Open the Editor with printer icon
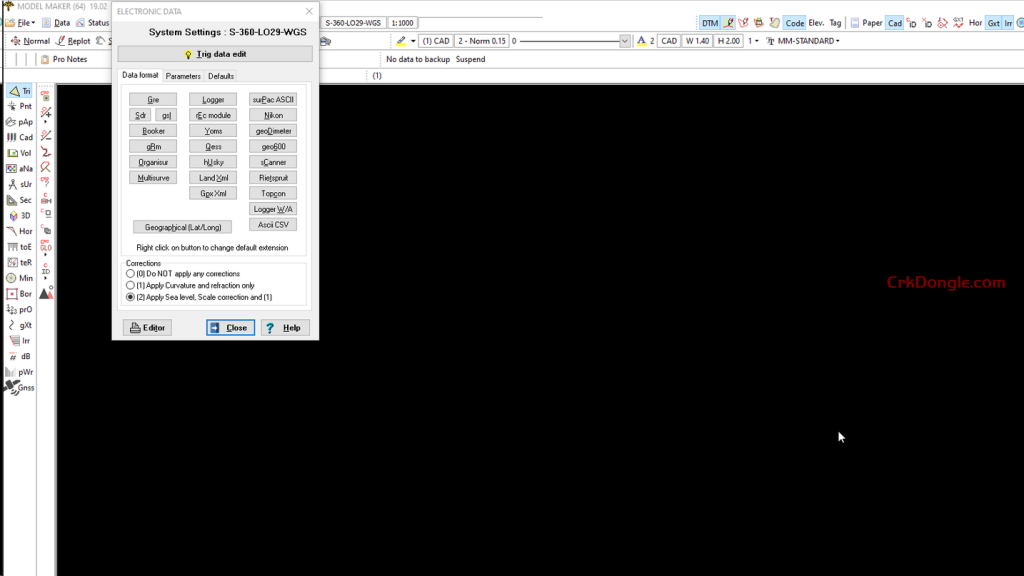1024x576 pixels. pos(147,328)
